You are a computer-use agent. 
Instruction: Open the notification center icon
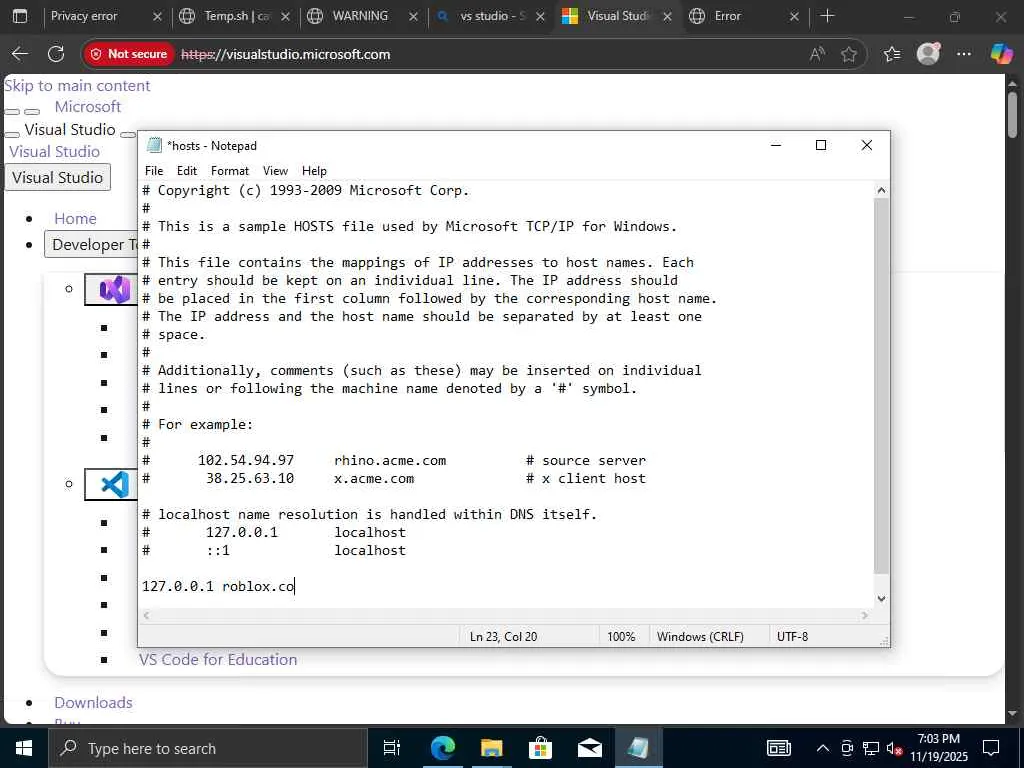point(991,748)
